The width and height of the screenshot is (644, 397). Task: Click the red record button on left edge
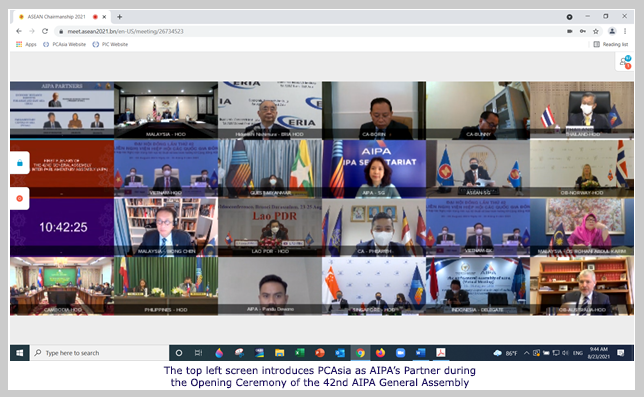(19, 198)
